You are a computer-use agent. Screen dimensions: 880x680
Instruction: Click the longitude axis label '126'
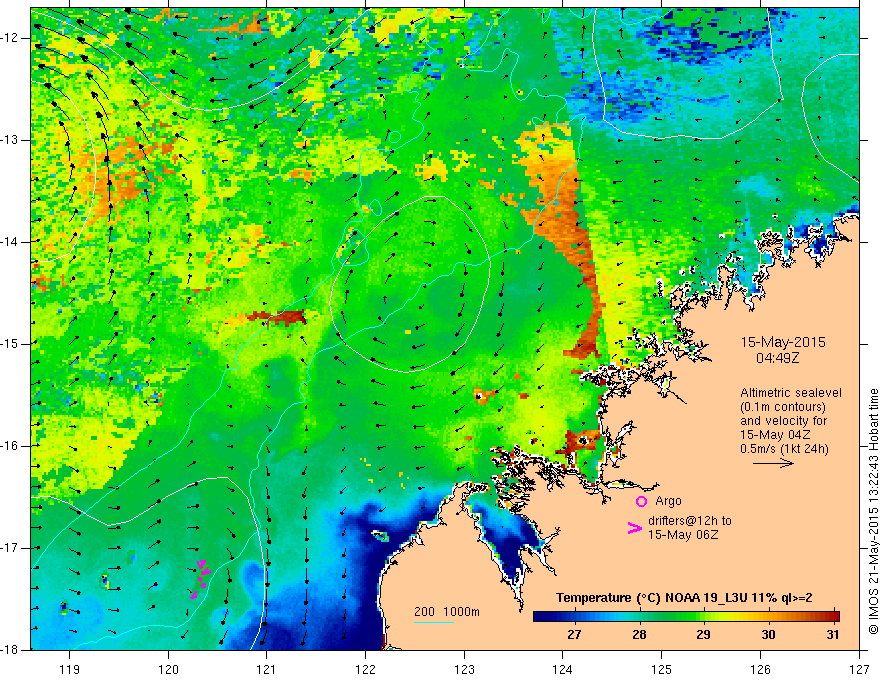pos(760,669)
